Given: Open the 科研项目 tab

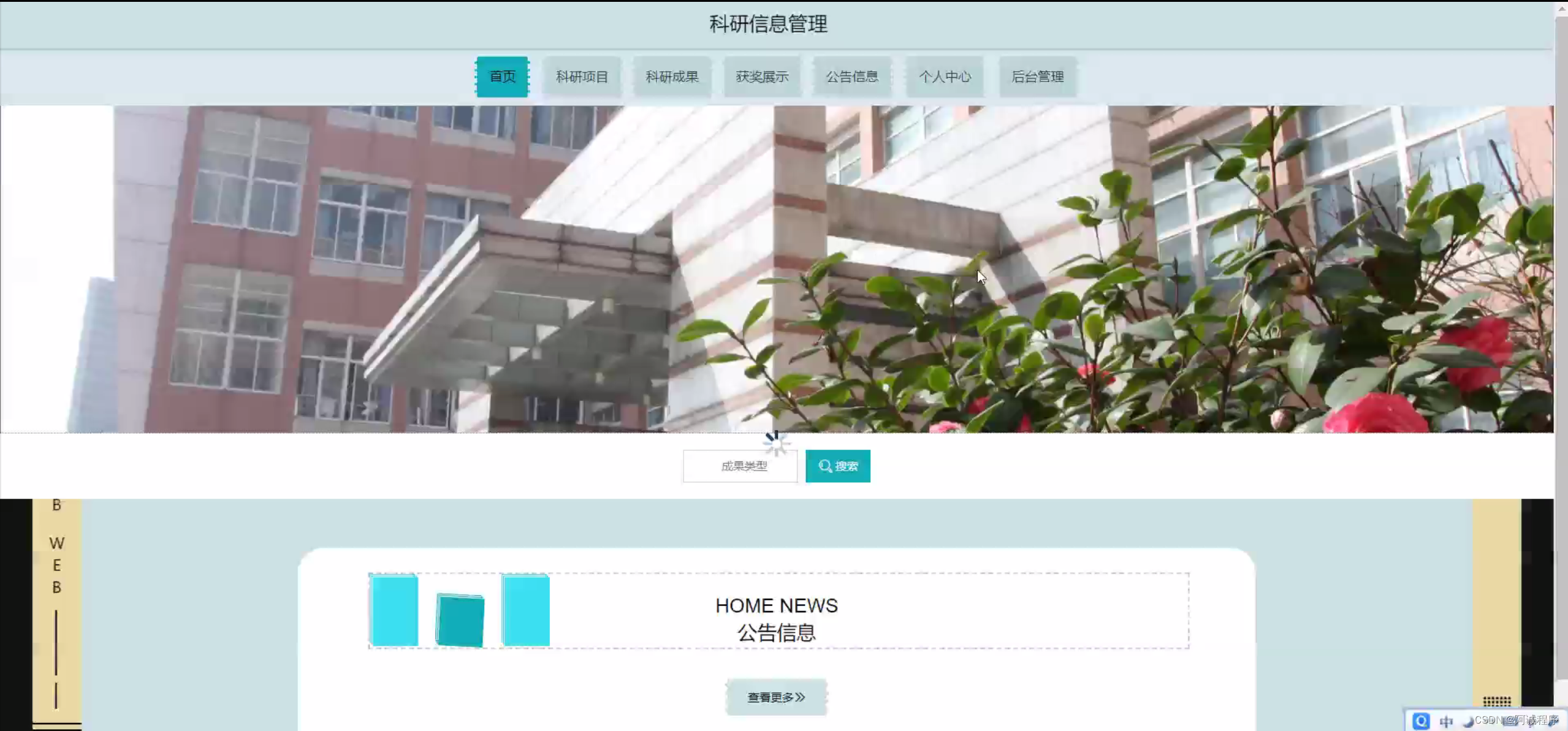Looking at the screenshot, I should (581, 77).
